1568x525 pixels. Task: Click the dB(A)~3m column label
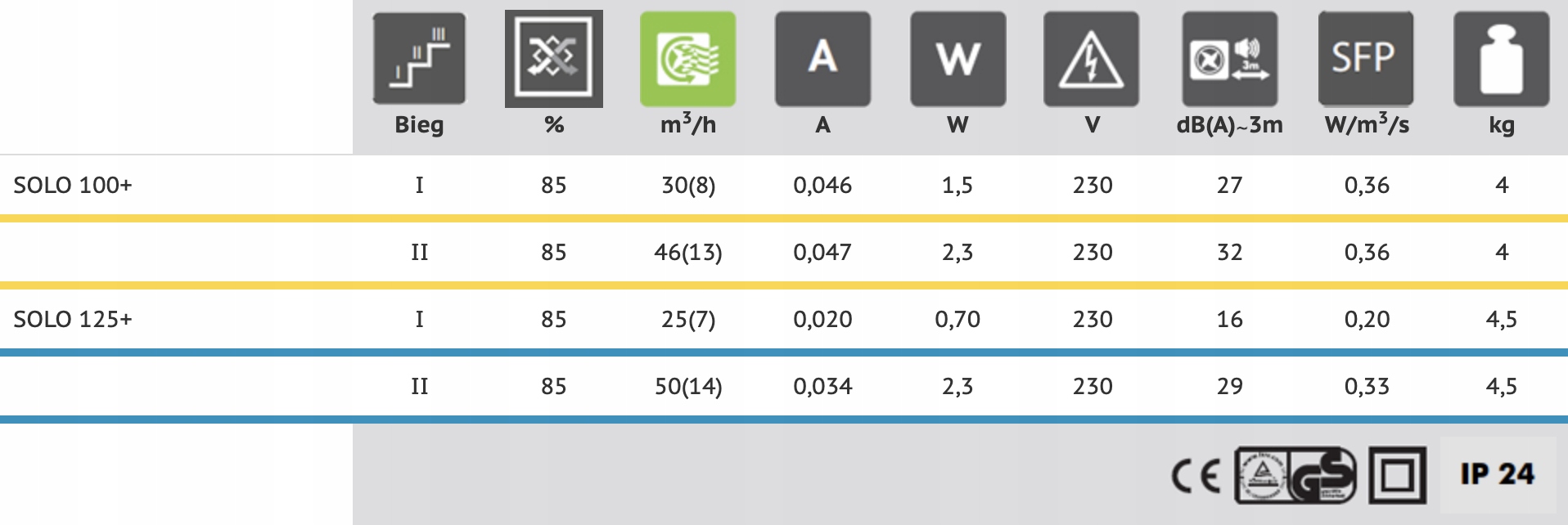click(x=1229, y=125)
